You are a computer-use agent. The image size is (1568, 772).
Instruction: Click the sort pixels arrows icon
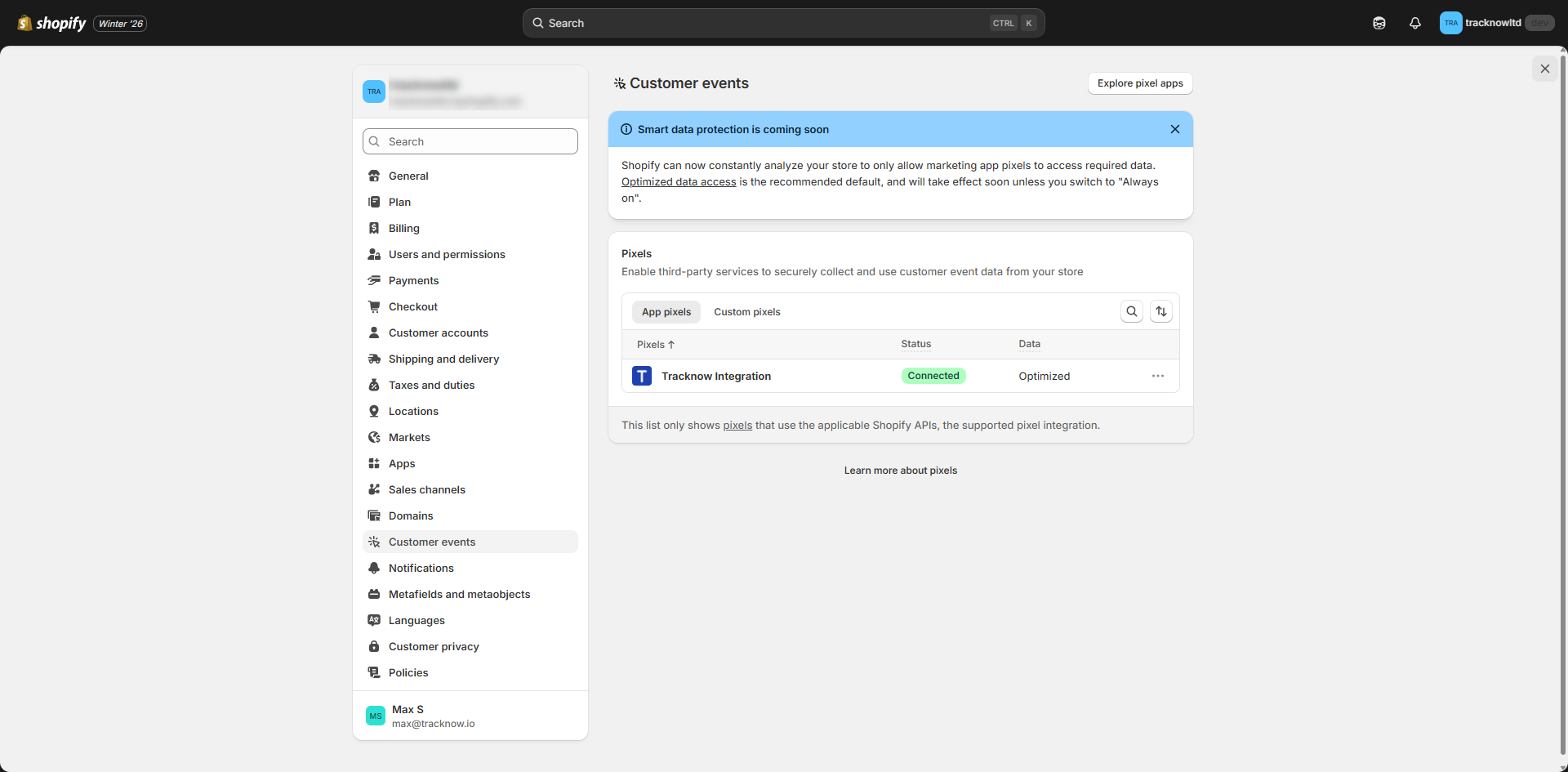[1160, 311]
